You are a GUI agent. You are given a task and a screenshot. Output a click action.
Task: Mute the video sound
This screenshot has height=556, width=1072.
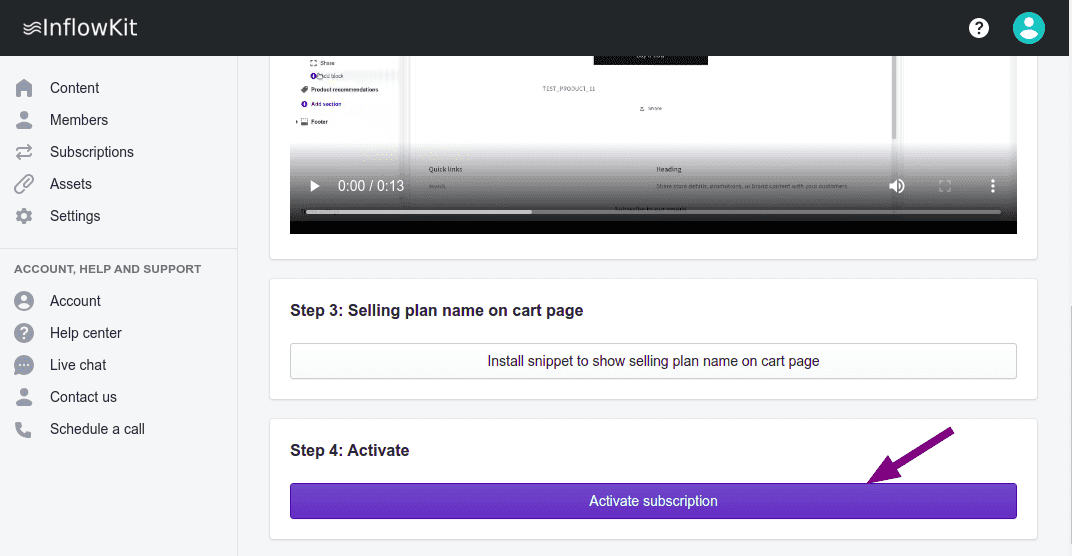pyautogui.click(x=897, y=186)
